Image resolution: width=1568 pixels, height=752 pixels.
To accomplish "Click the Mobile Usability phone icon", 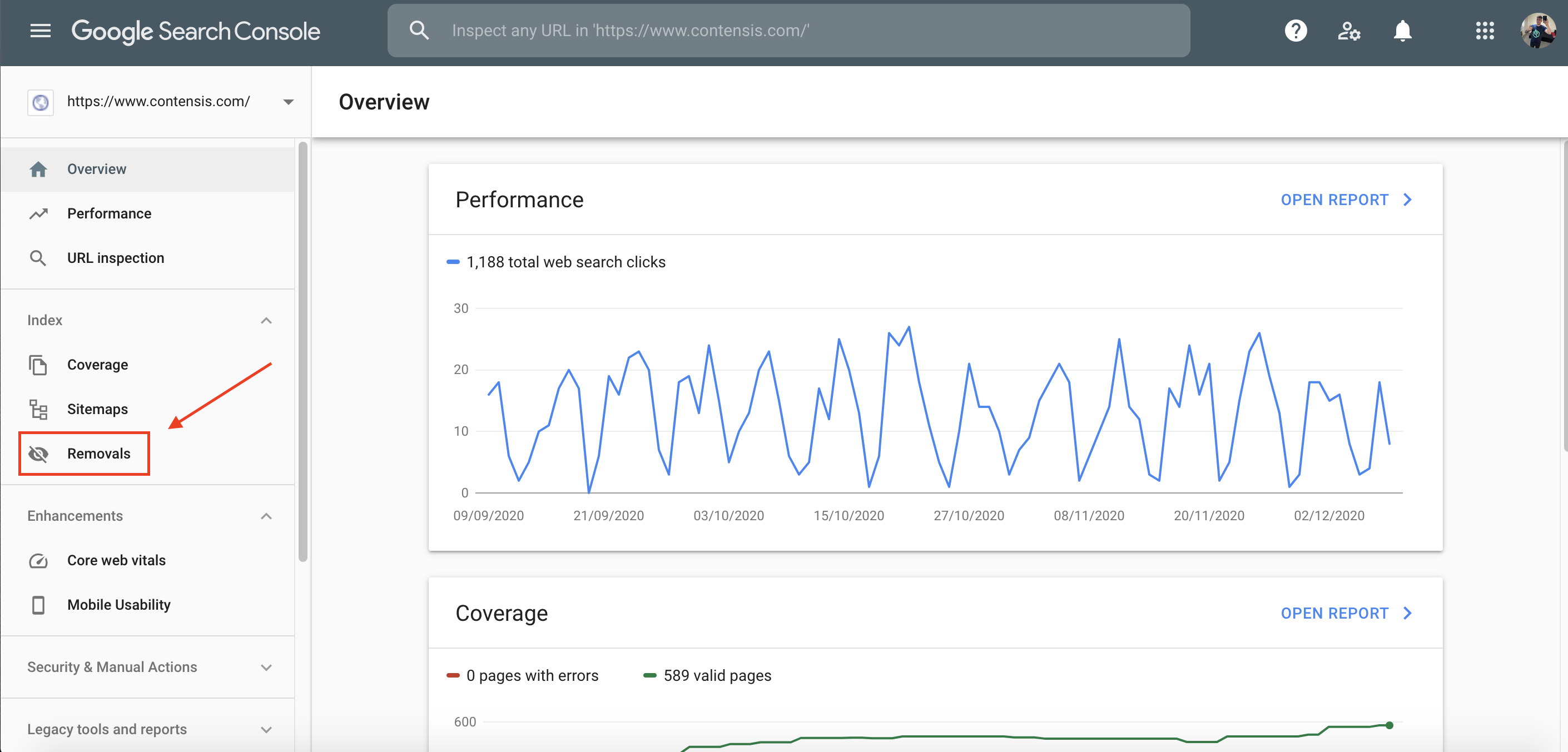I will tap(38, 605).
